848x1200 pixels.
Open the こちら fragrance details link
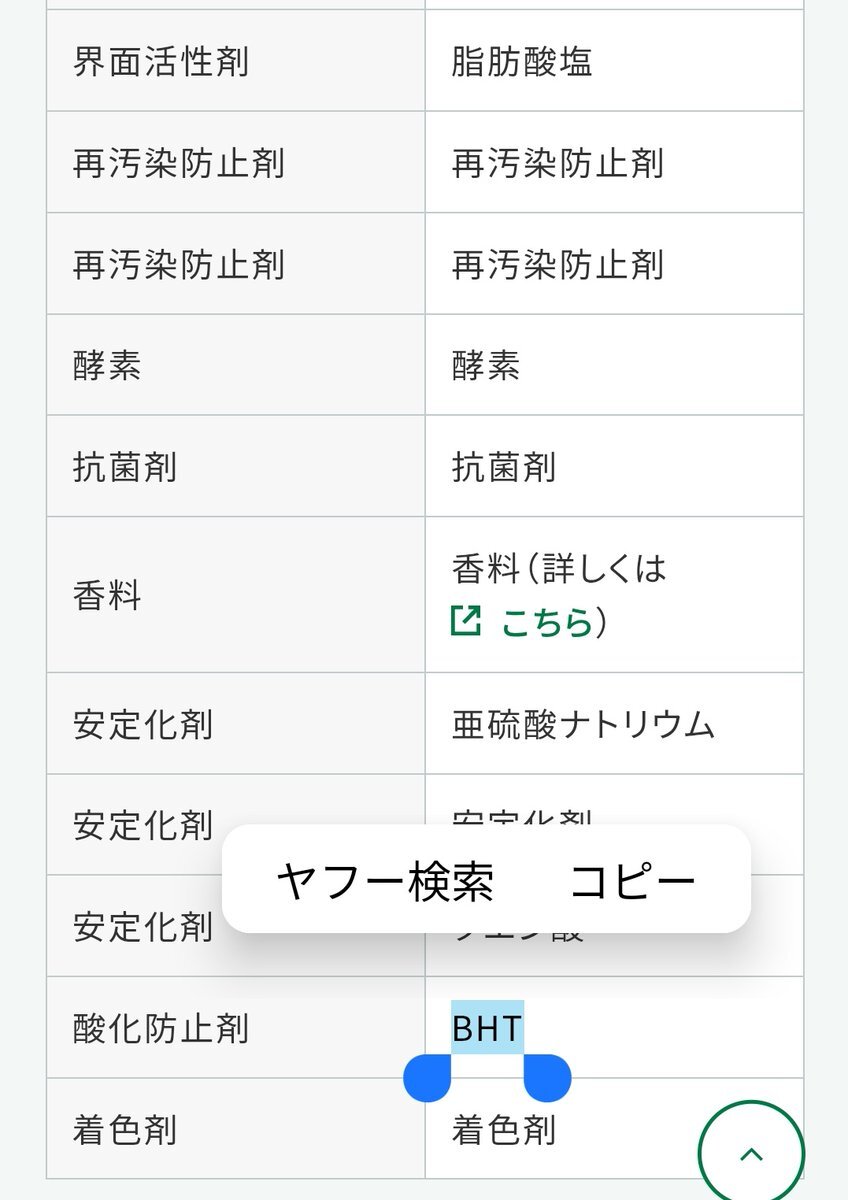[x=547, y=622]
